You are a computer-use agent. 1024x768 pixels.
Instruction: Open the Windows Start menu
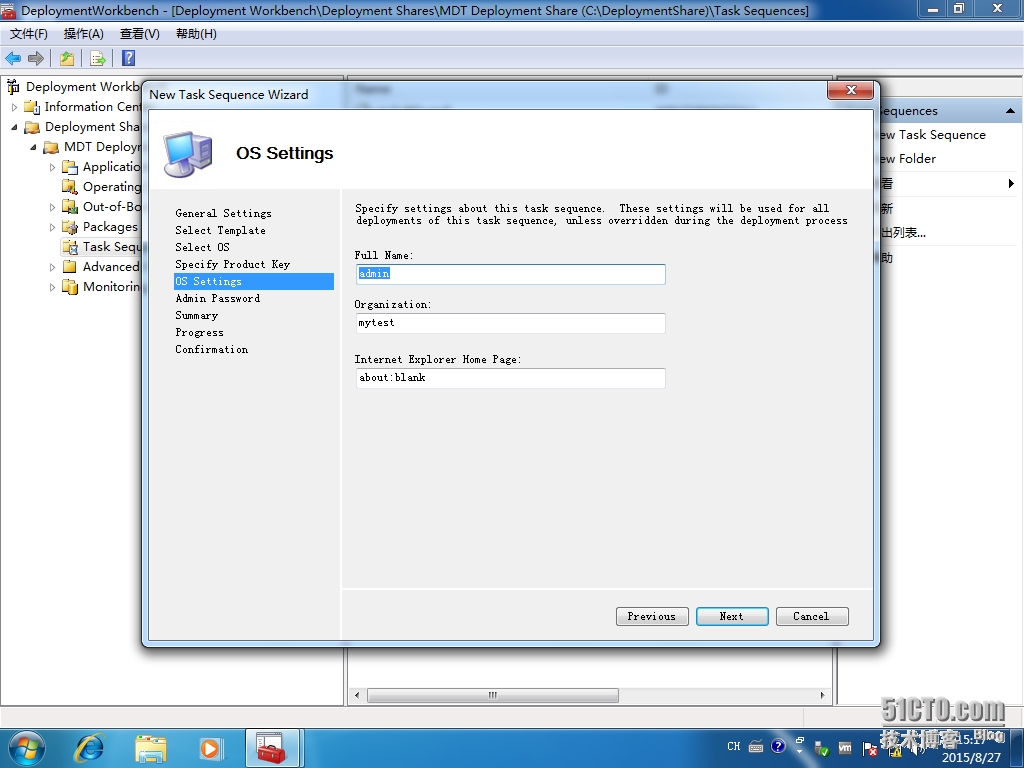27,748
